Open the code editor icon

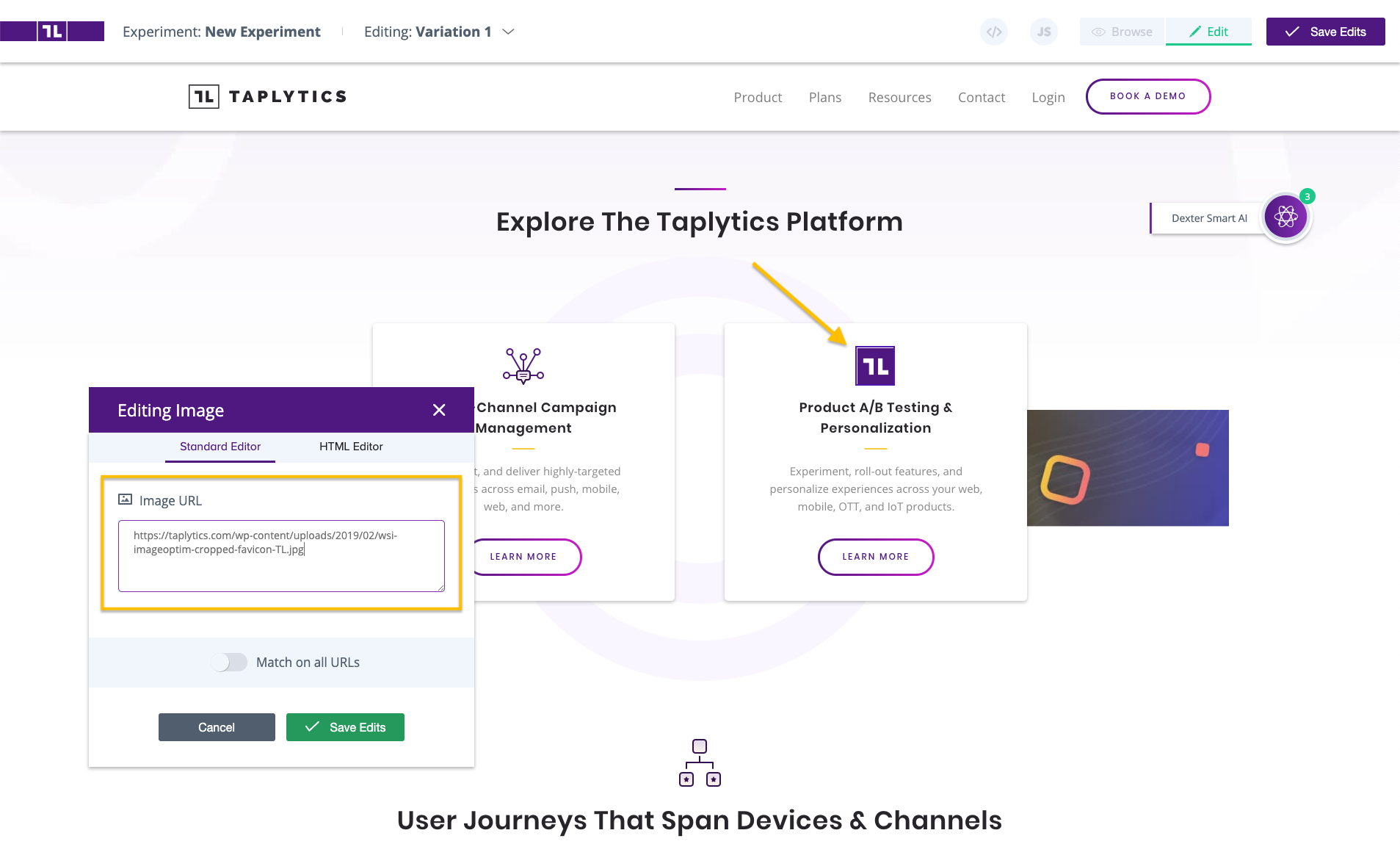tap(993, 32)
